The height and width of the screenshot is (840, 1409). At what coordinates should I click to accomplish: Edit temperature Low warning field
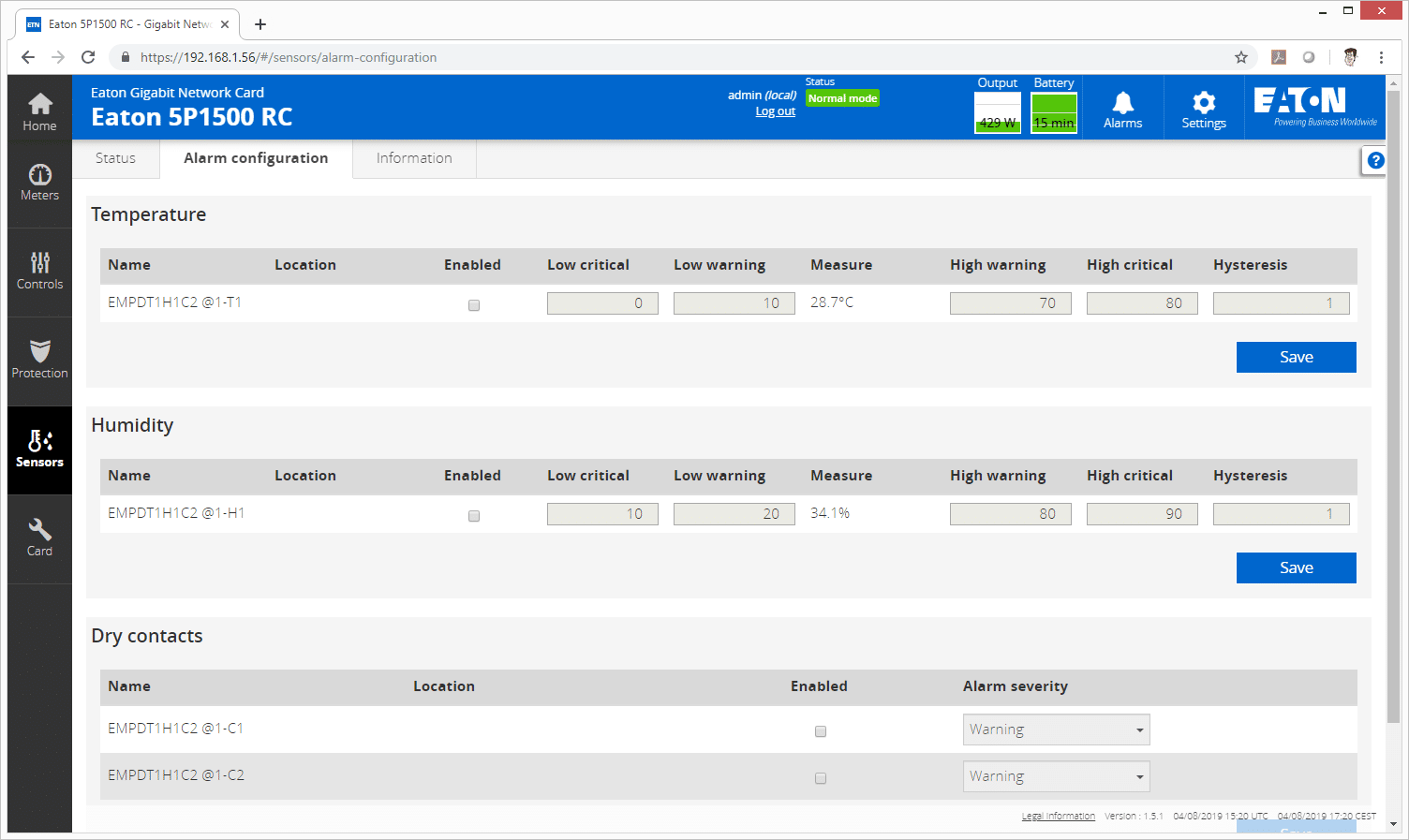pyautogui.click(x=734, y=303)
